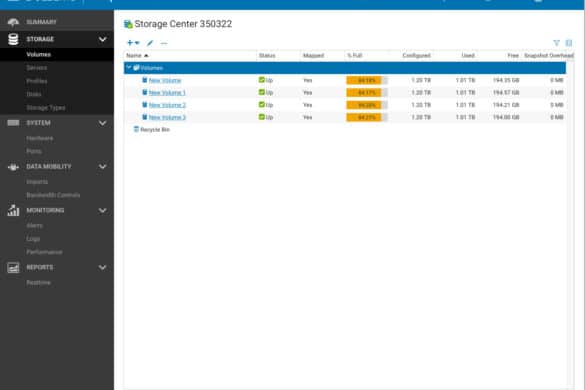
Task: Click the volume icon beside New Volume 3
Action: tap(145, 117)
